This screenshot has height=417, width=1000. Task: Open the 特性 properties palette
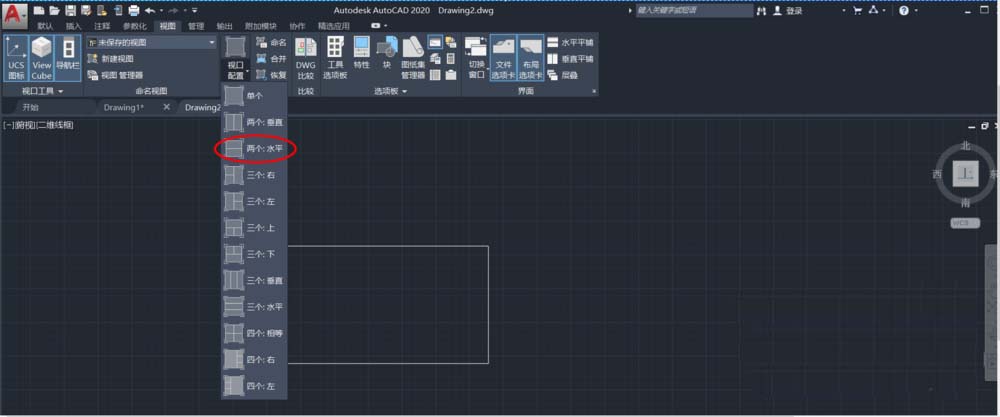pos(361,58)
